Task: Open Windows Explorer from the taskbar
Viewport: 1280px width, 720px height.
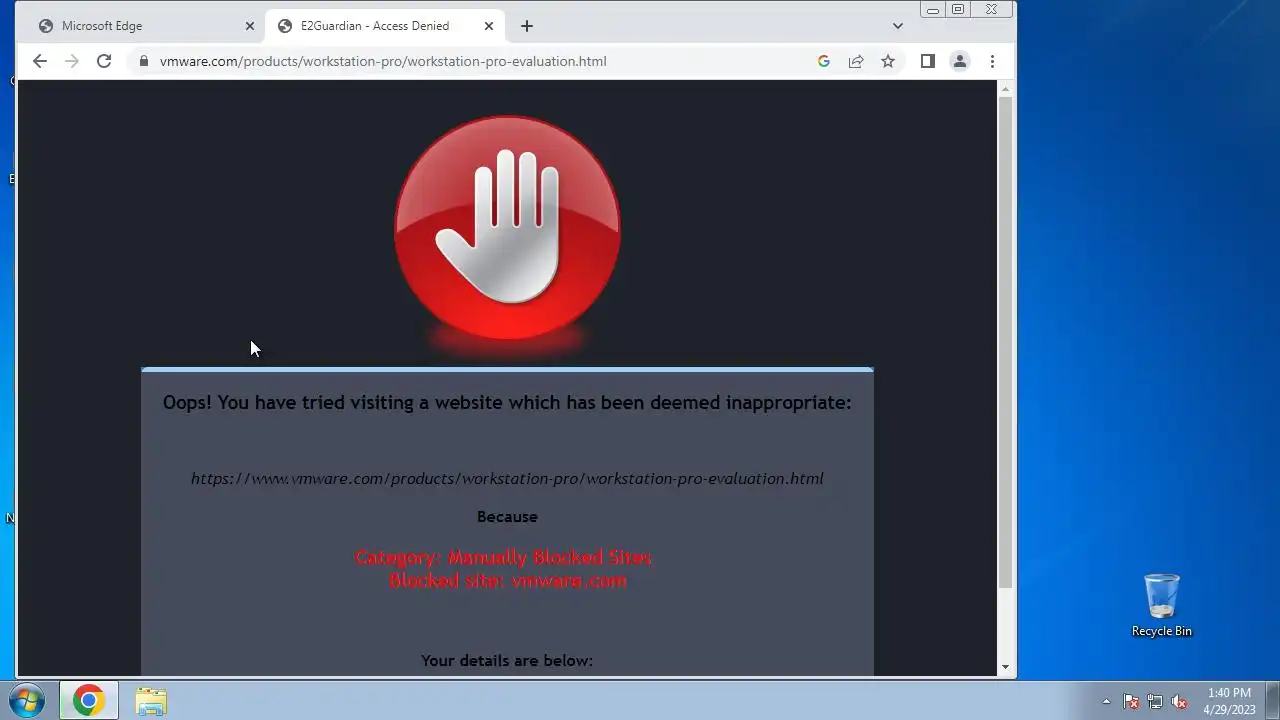Action: (x=151, y=701)
